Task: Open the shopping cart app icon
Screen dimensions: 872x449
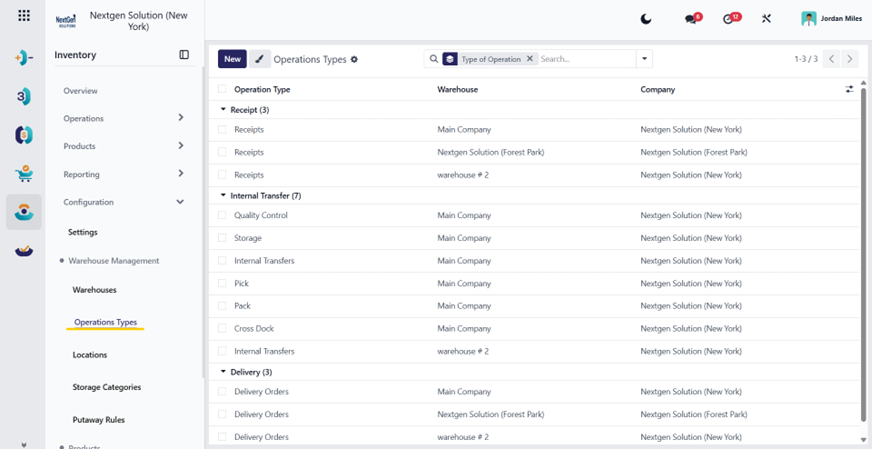Action: click(x=24, y=174)
